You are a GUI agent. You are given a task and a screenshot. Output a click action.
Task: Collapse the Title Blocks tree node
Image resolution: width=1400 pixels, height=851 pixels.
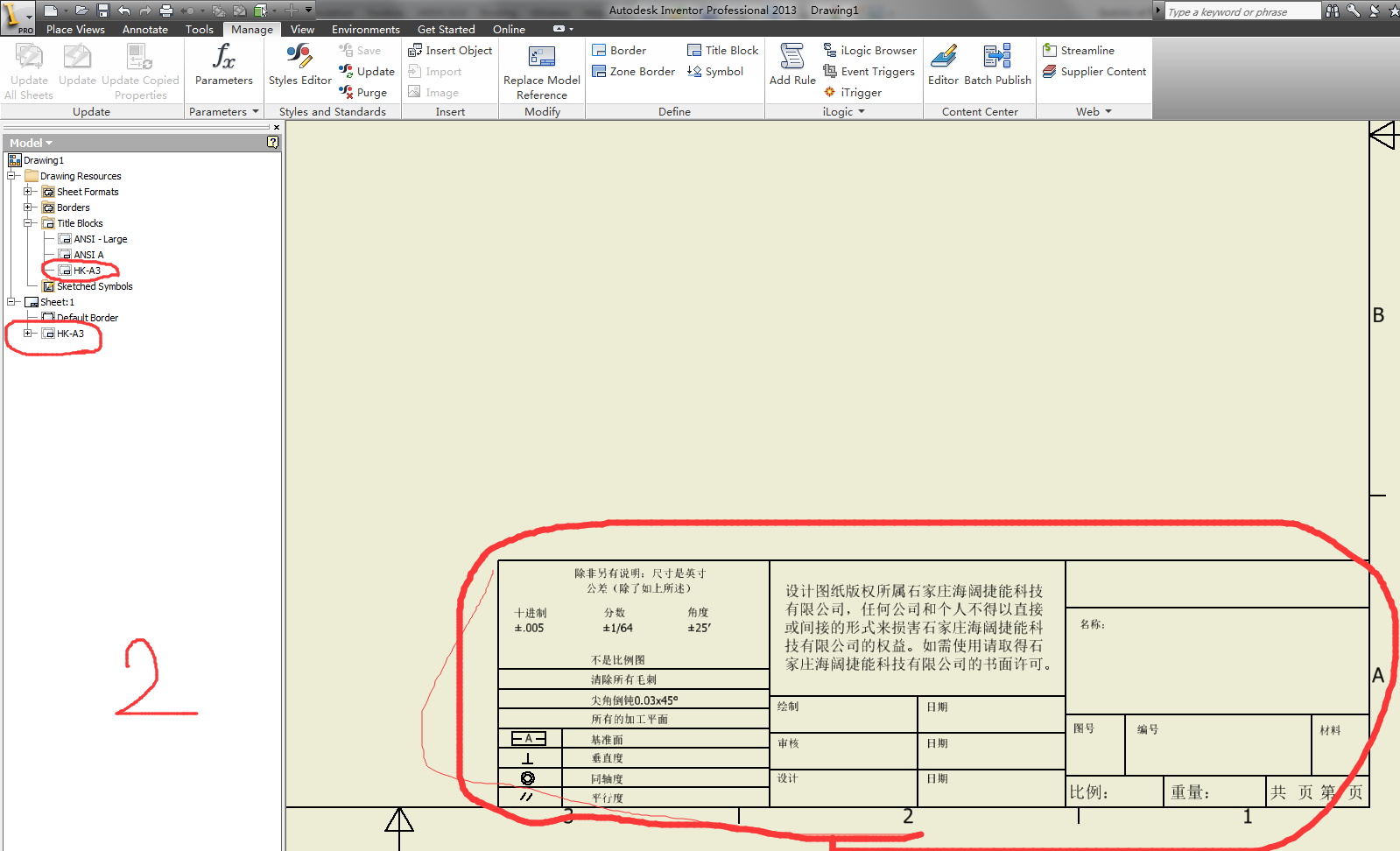[x=28, y=223]
